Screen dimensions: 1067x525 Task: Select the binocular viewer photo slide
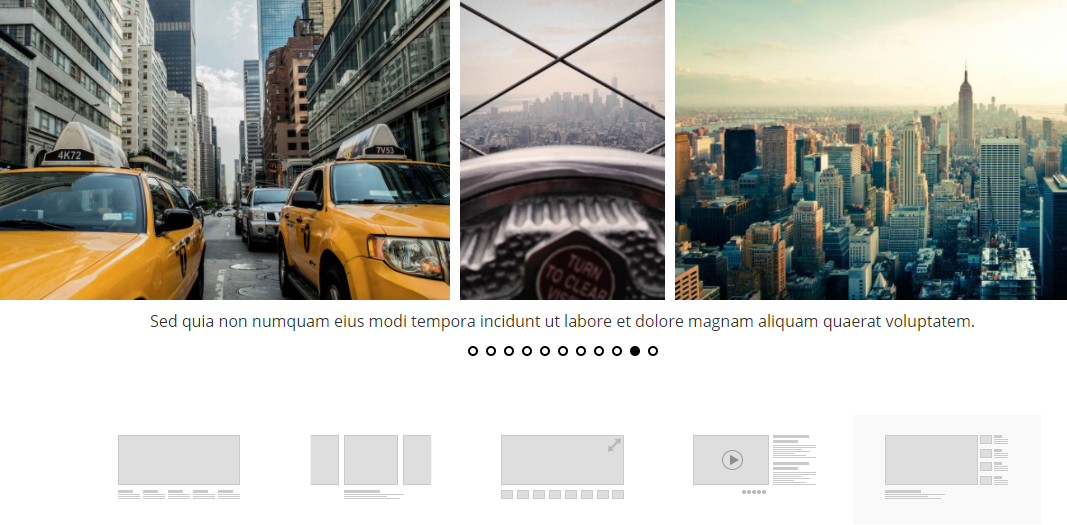pyautogui.click(x=562, y=150)
